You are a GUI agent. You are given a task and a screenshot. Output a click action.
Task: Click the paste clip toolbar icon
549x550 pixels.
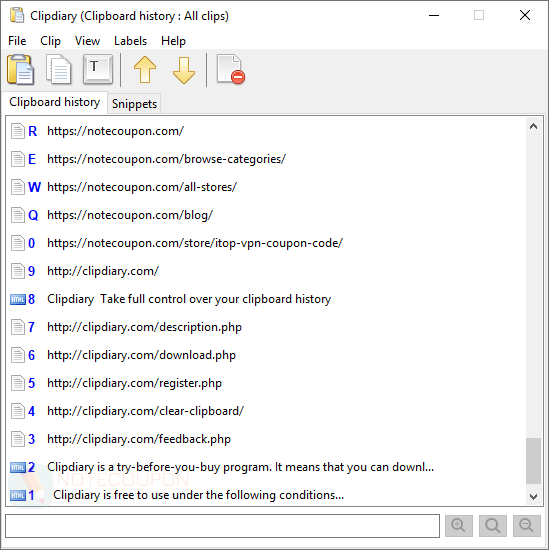click(x=20, y=69)
